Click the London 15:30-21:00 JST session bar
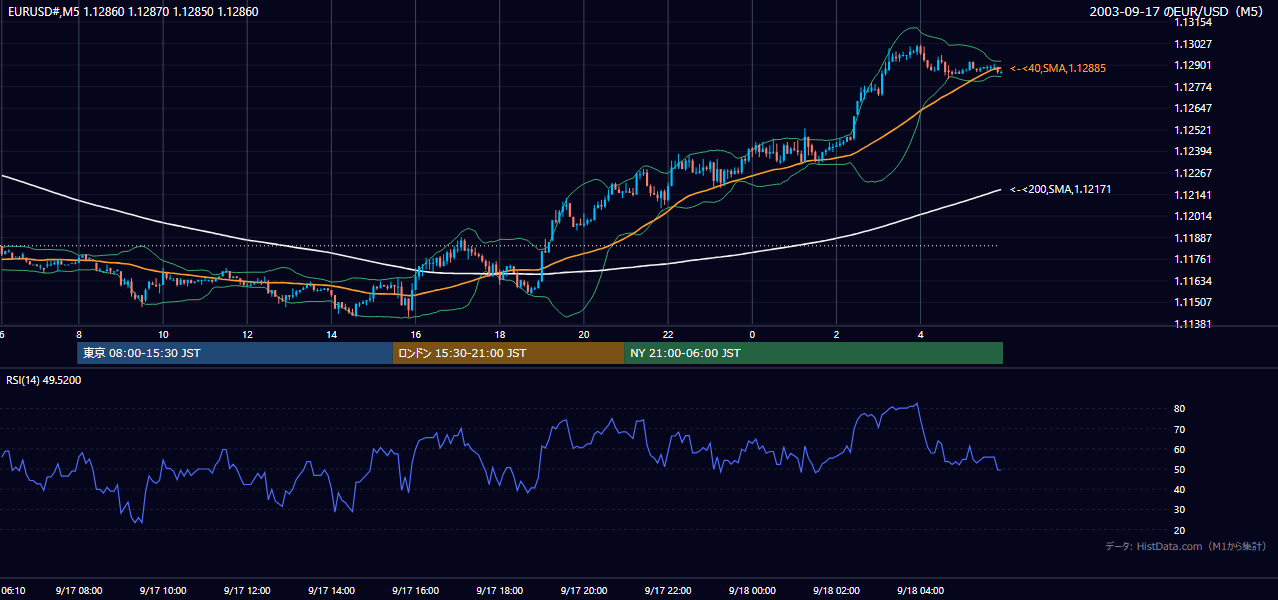The image size is (1278, 600). point(508,353)
